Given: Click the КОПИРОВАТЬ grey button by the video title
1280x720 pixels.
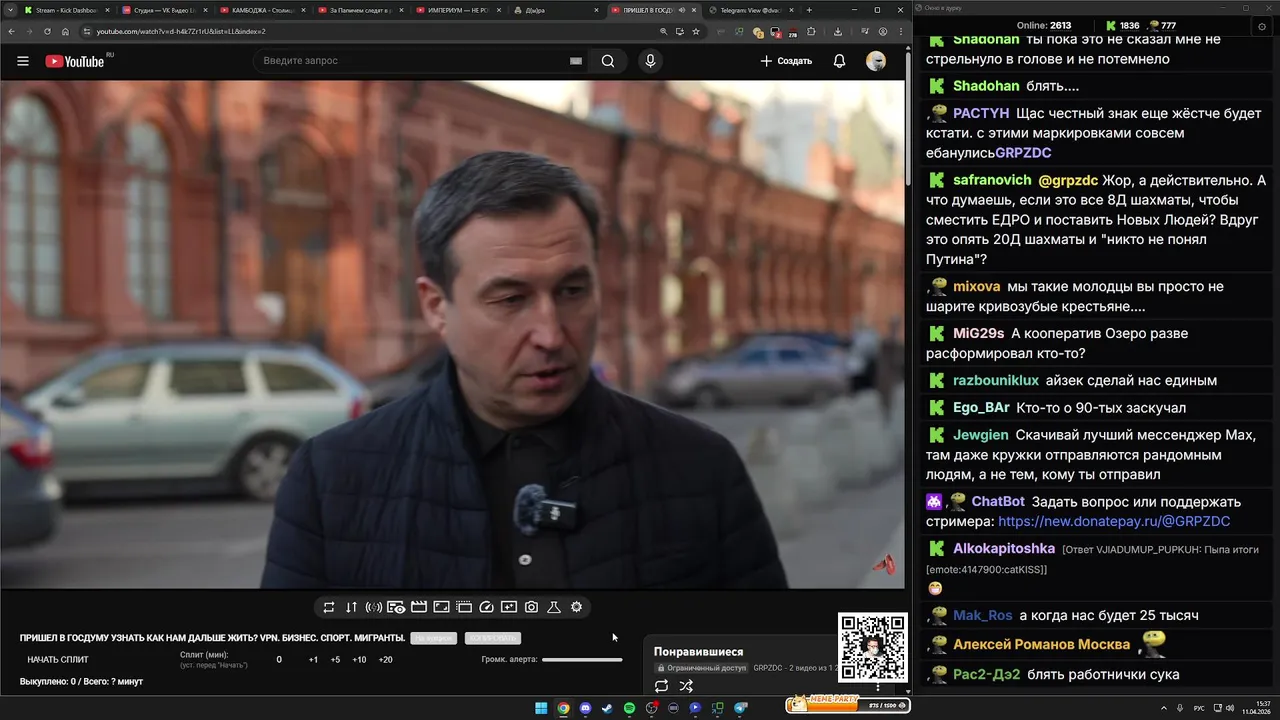Looking at the screenshot, I should pos(493,638).
